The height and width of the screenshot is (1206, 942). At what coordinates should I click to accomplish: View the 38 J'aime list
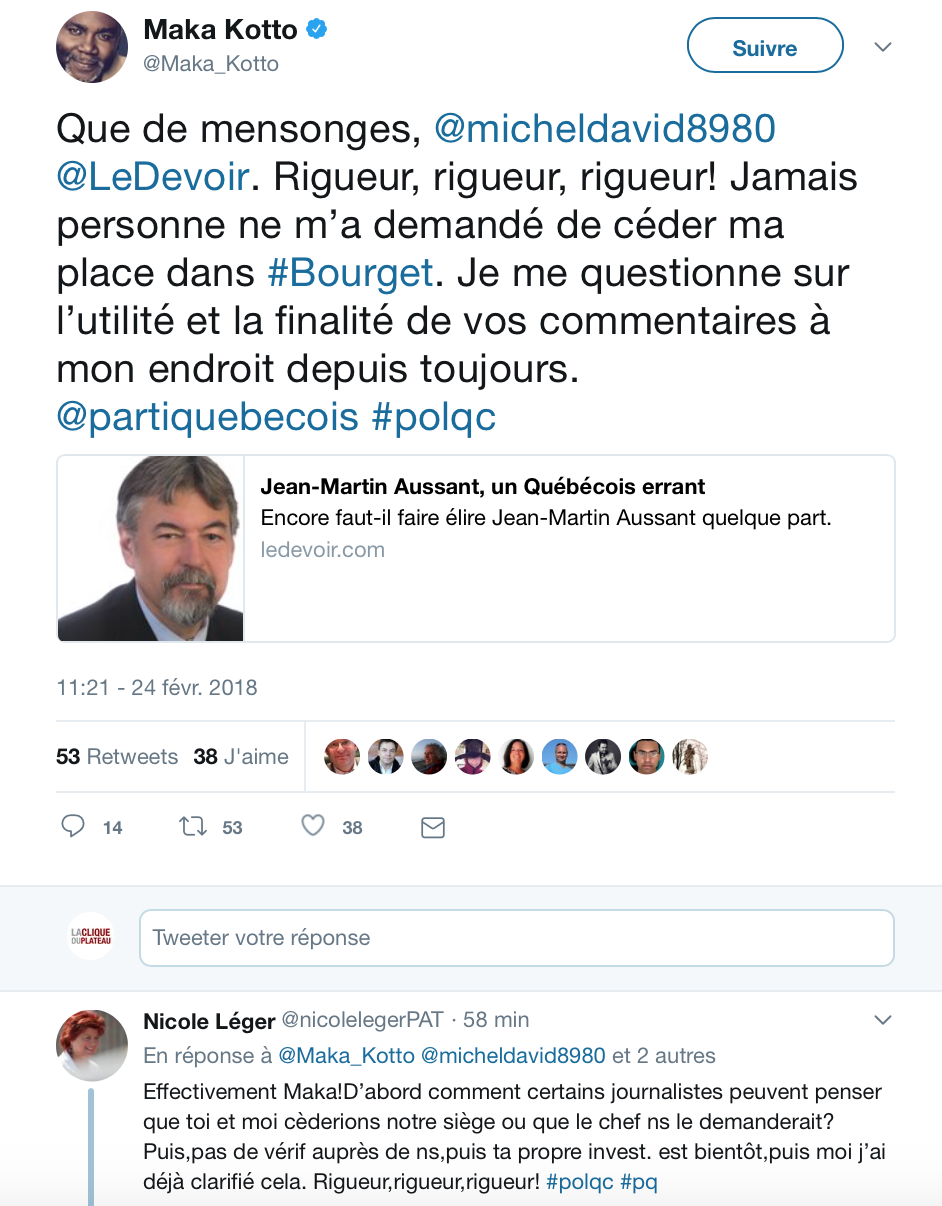tap(241, 757)
